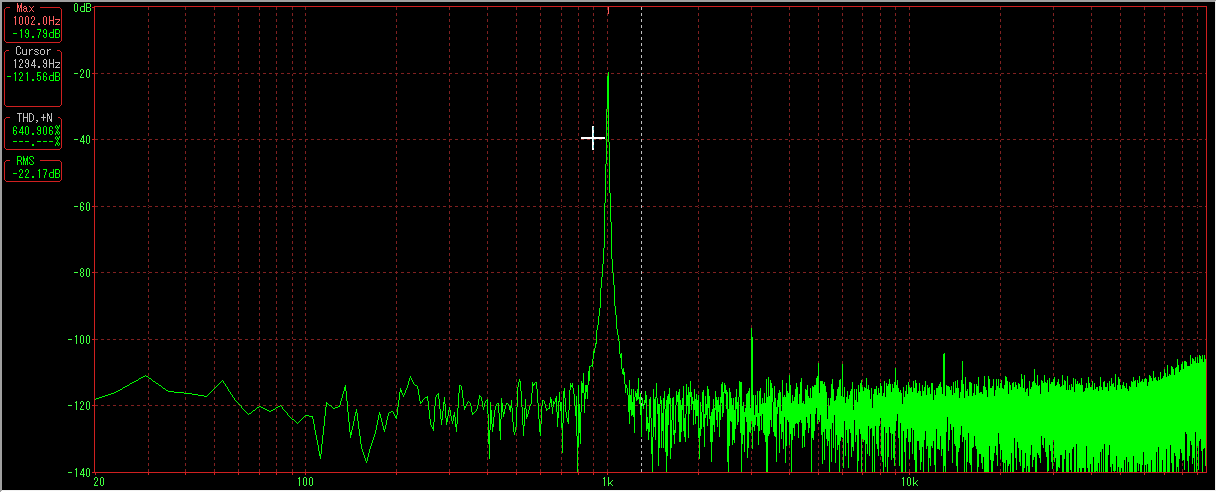This screenshot has width=1217, height=492.
Task: Click the 0dB label on vertical axis
Action: [x=84, y=8]
